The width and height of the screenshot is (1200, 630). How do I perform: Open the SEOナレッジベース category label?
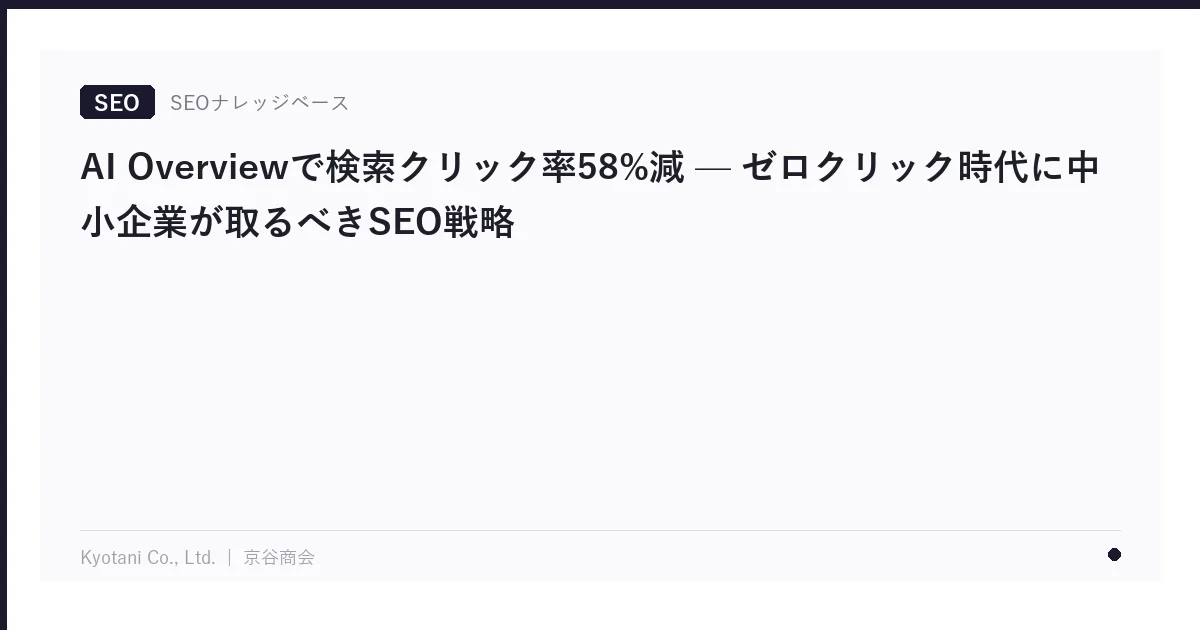point(259,102)
